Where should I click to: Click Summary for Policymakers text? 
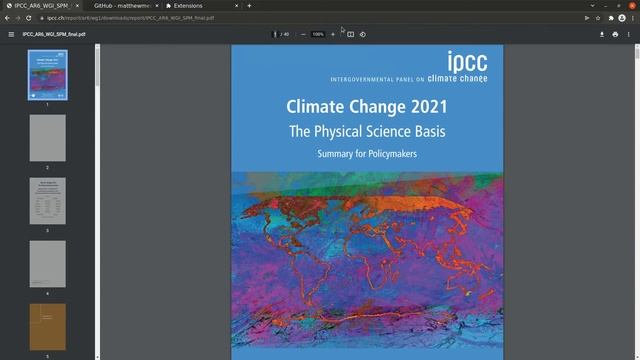click(367, 154)
